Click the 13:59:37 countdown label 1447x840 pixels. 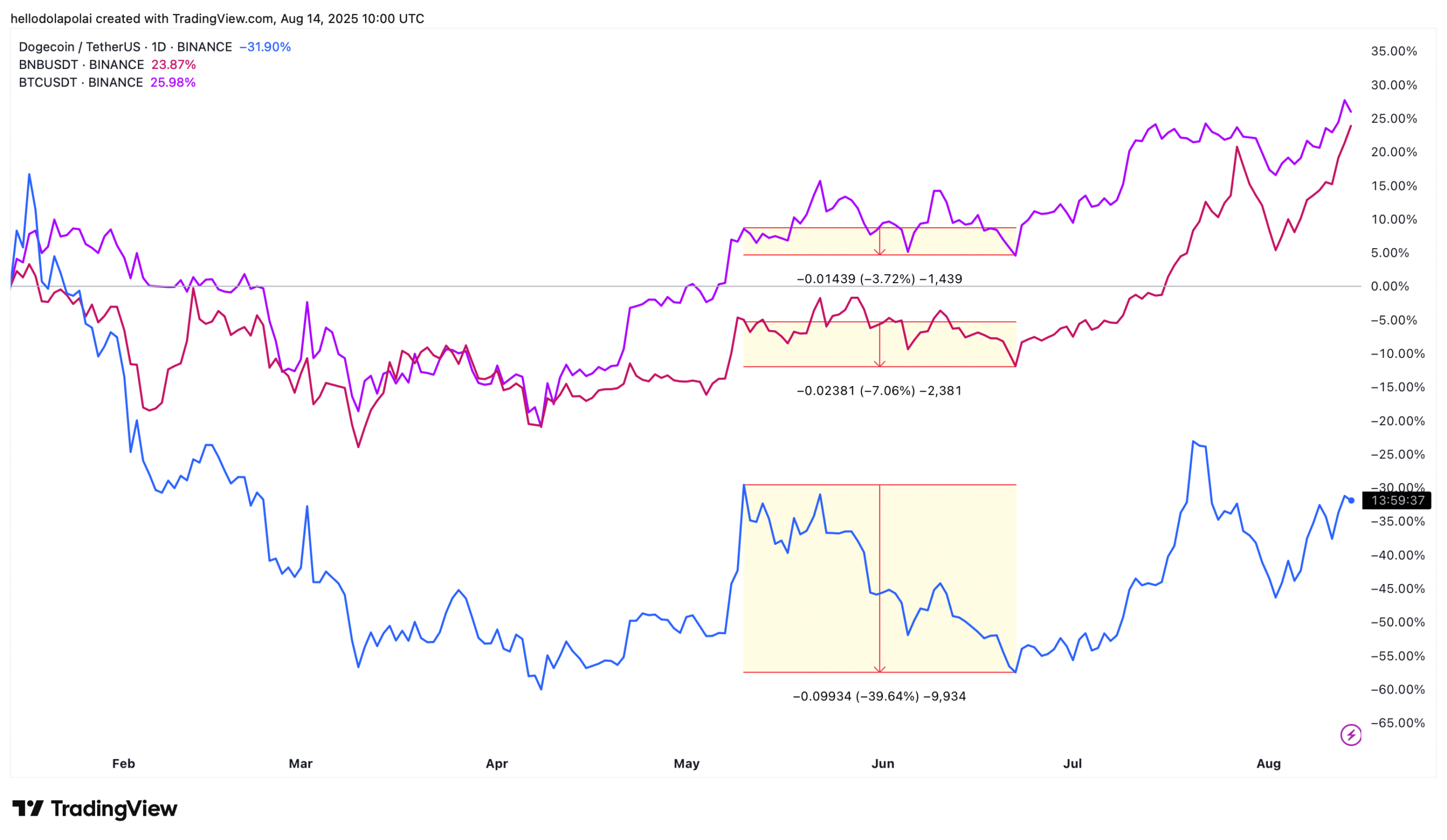pyautogui.click(x=1397, y=501)
